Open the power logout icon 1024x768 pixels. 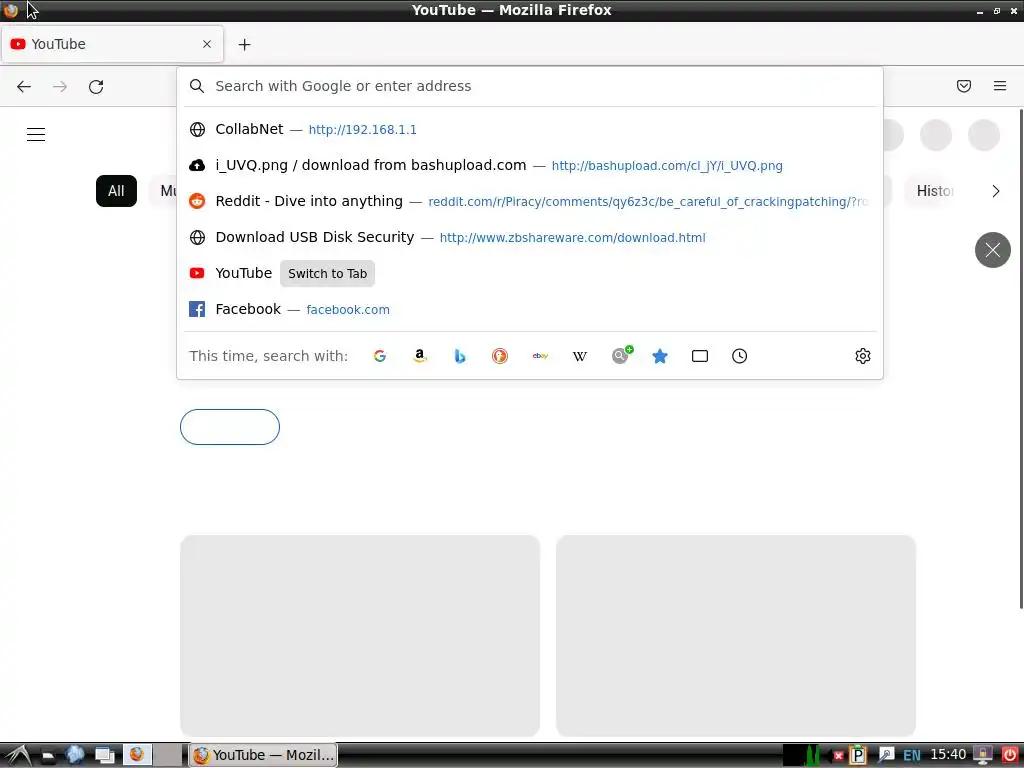click(x=1010, y=755)
